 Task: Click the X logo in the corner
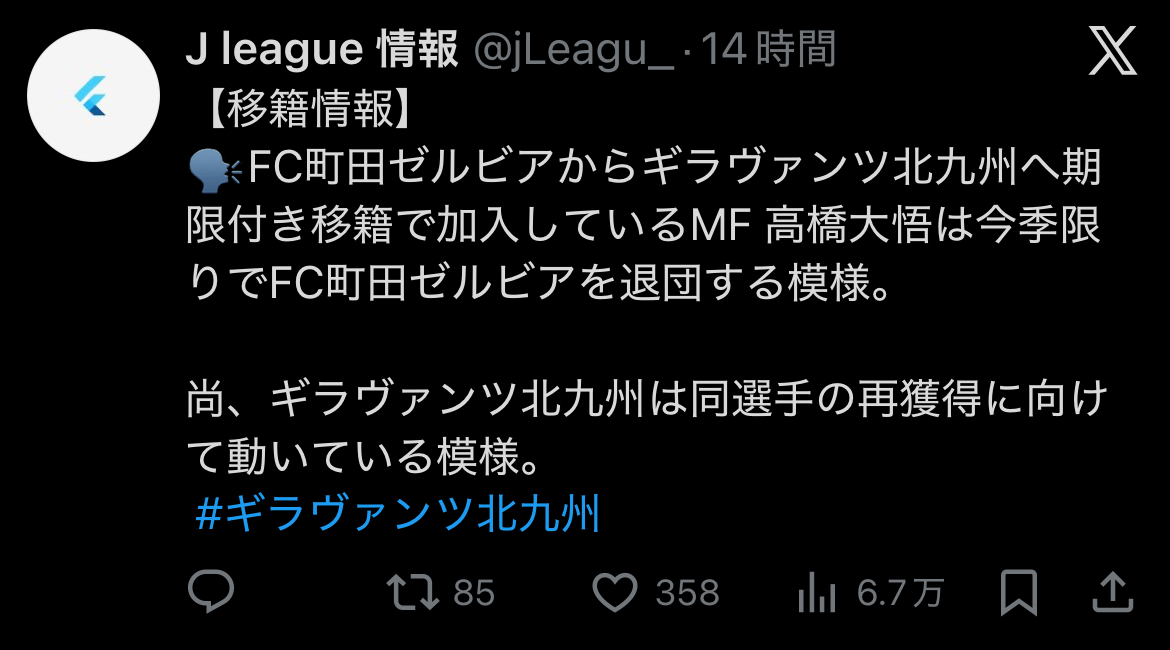[x=1113, y=50]
